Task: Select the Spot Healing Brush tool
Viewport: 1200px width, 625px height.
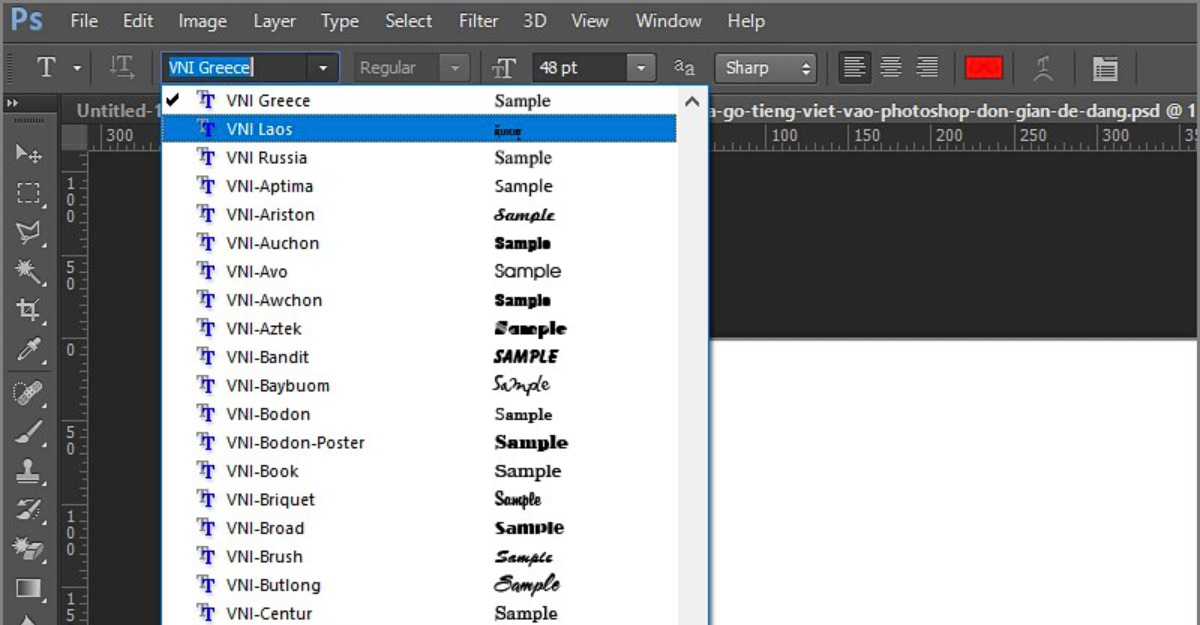Action: click(29, 393)
